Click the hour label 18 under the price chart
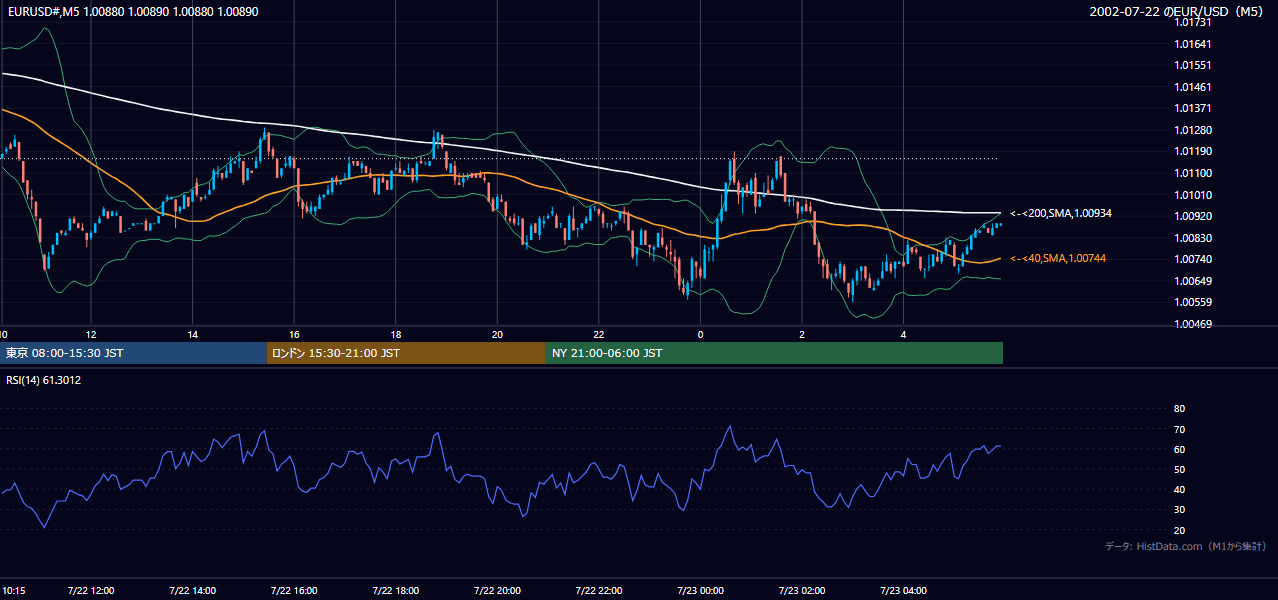Viewport: 1278px width, 600px height. [396, 334]
